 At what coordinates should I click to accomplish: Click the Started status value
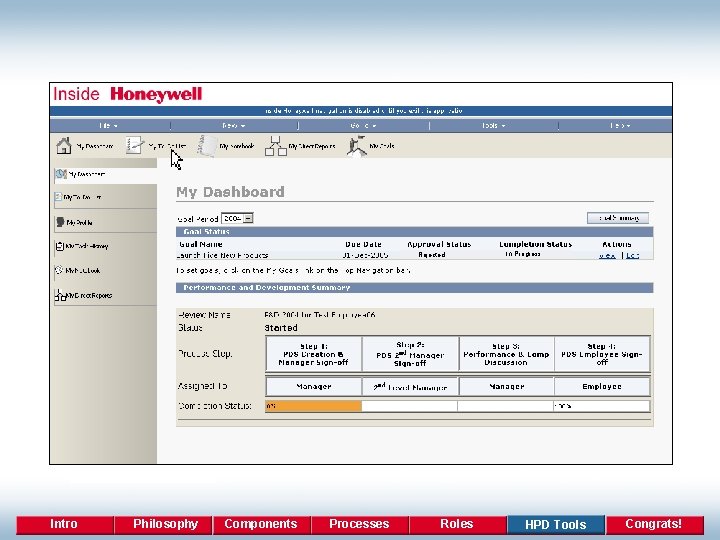[281, 328]
